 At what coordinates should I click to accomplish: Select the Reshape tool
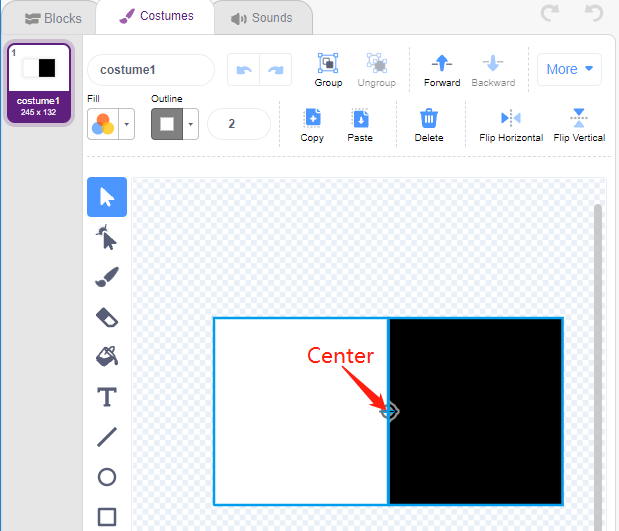point(107,237)
